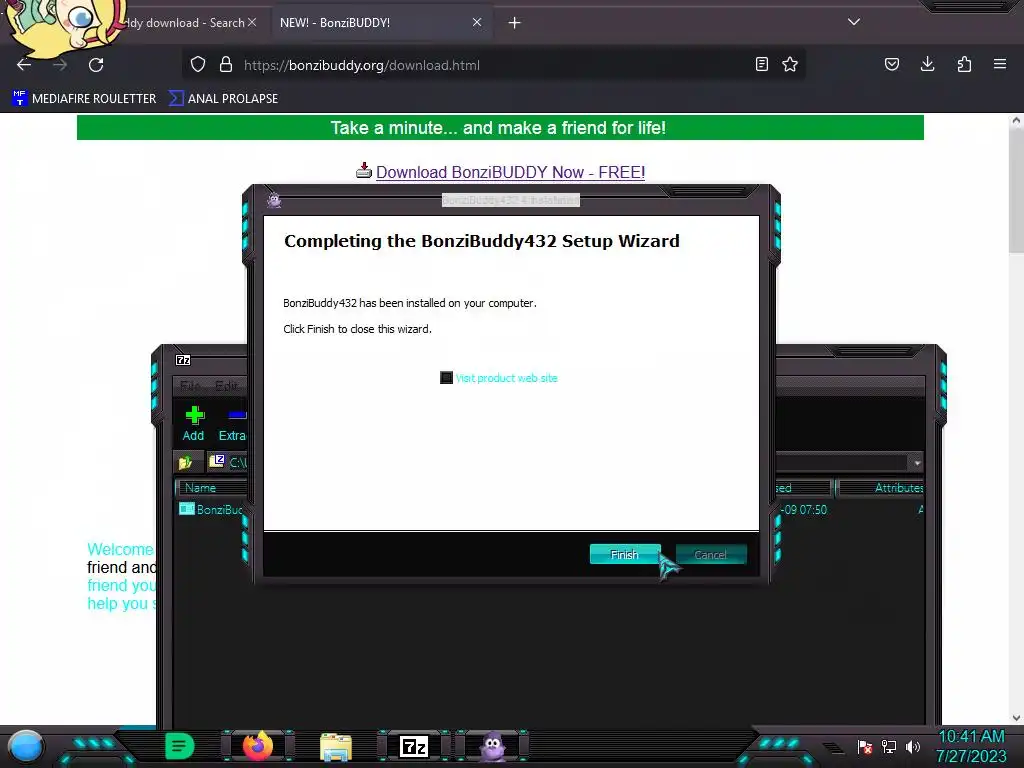Open the File menu in 7-Zip
This screenshot has width=1024, height=768.
point(190,385)
